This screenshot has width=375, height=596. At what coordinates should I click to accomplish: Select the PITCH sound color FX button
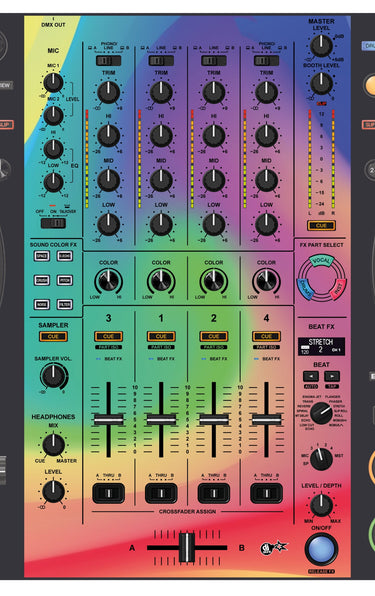point(65,280)
